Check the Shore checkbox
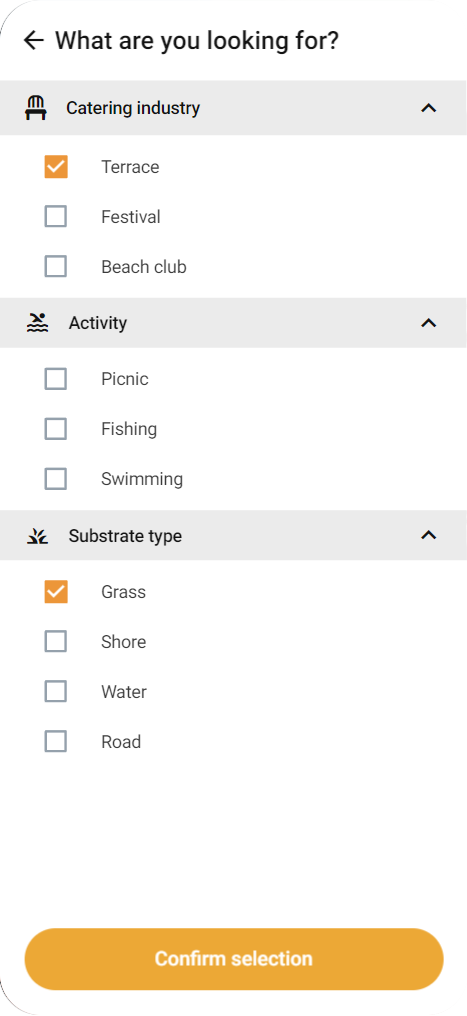 click(56, 641)
